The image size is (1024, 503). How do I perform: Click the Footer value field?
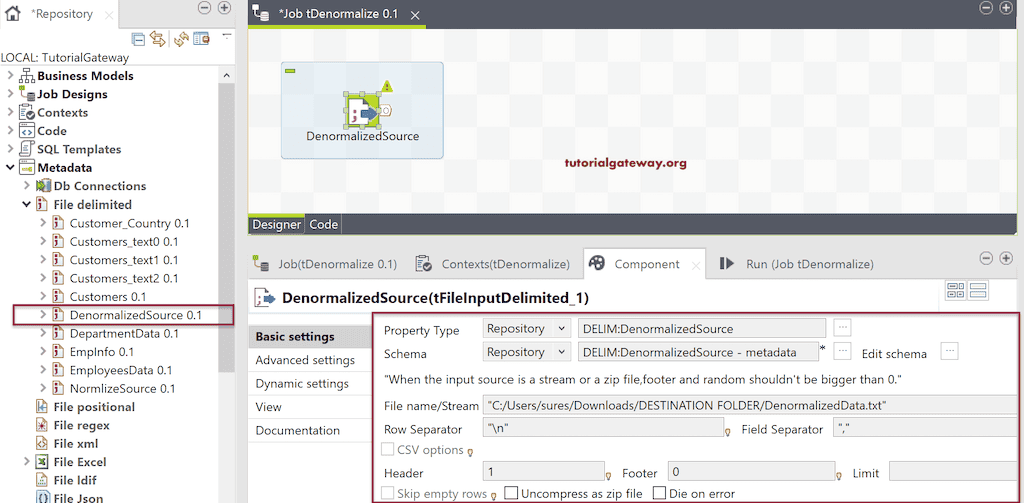click(751, 472)
